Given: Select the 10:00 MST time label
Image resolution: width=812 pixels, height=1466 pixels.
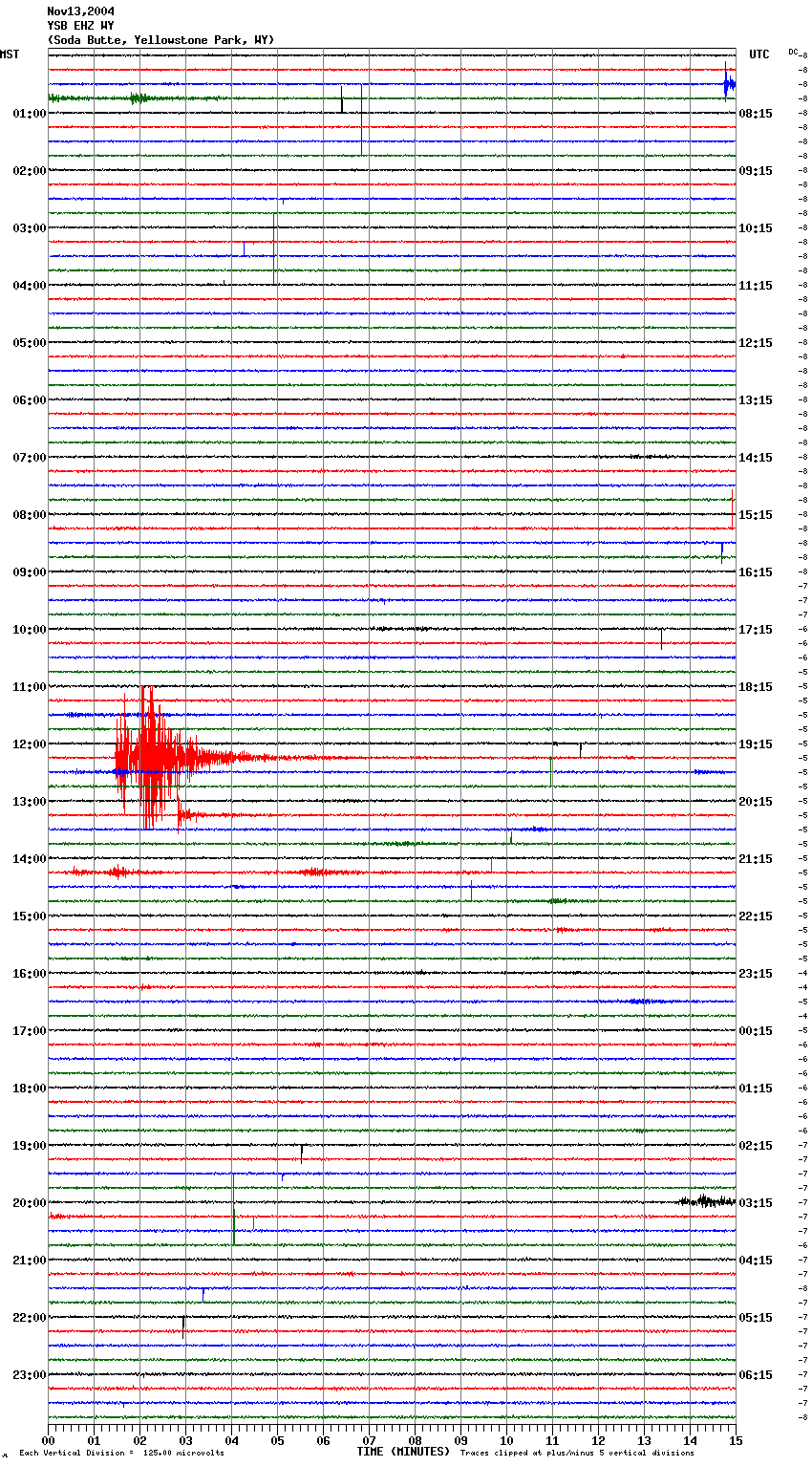Looking at the screenshot, I should 30,630.
